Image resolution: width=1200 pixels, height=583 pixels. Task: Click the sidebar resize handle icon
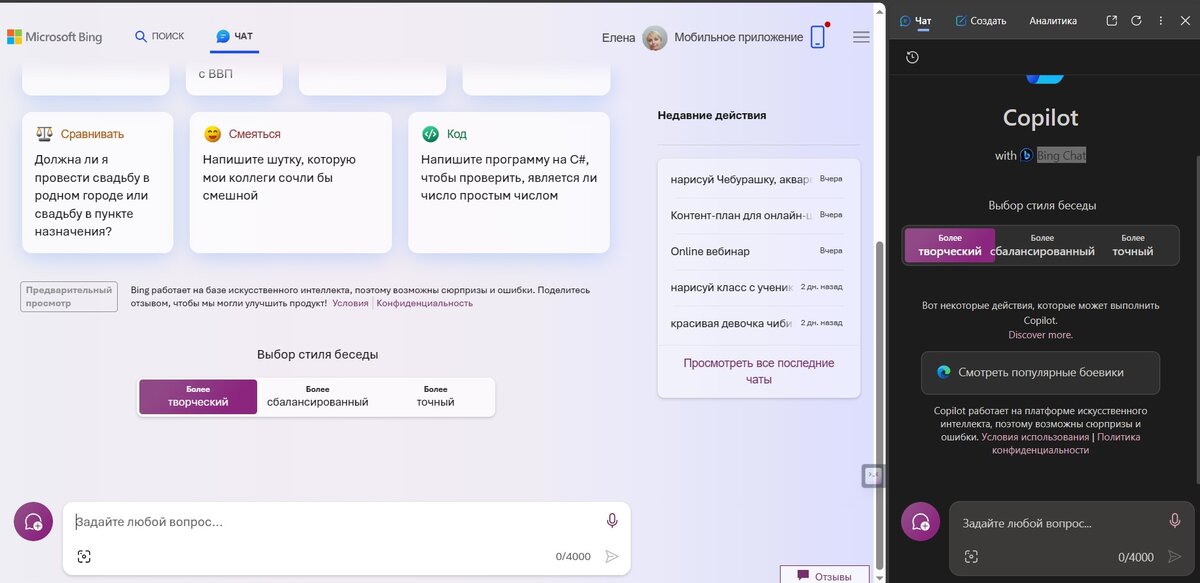click(873, 476)
